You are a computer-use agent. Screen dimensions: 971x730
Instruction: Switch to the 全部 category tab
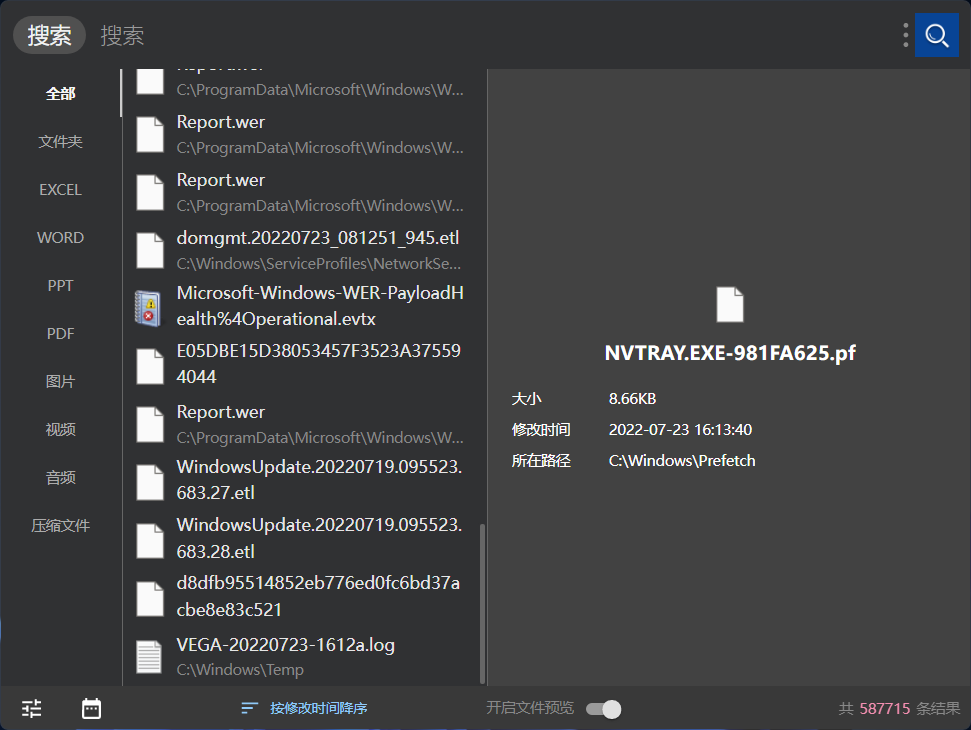60,93
